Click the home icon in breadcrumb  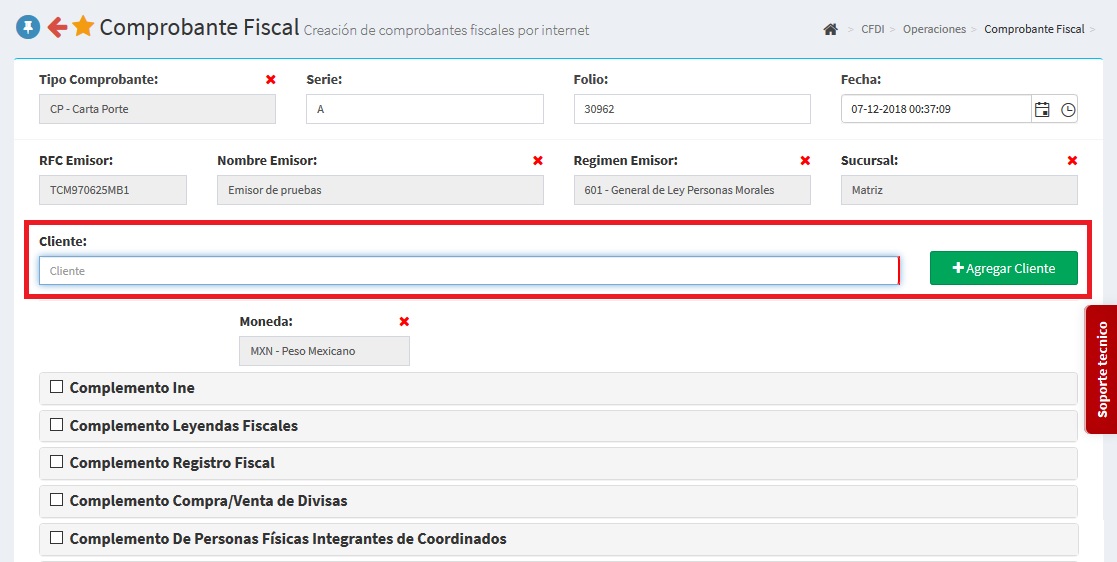point(830,30)
